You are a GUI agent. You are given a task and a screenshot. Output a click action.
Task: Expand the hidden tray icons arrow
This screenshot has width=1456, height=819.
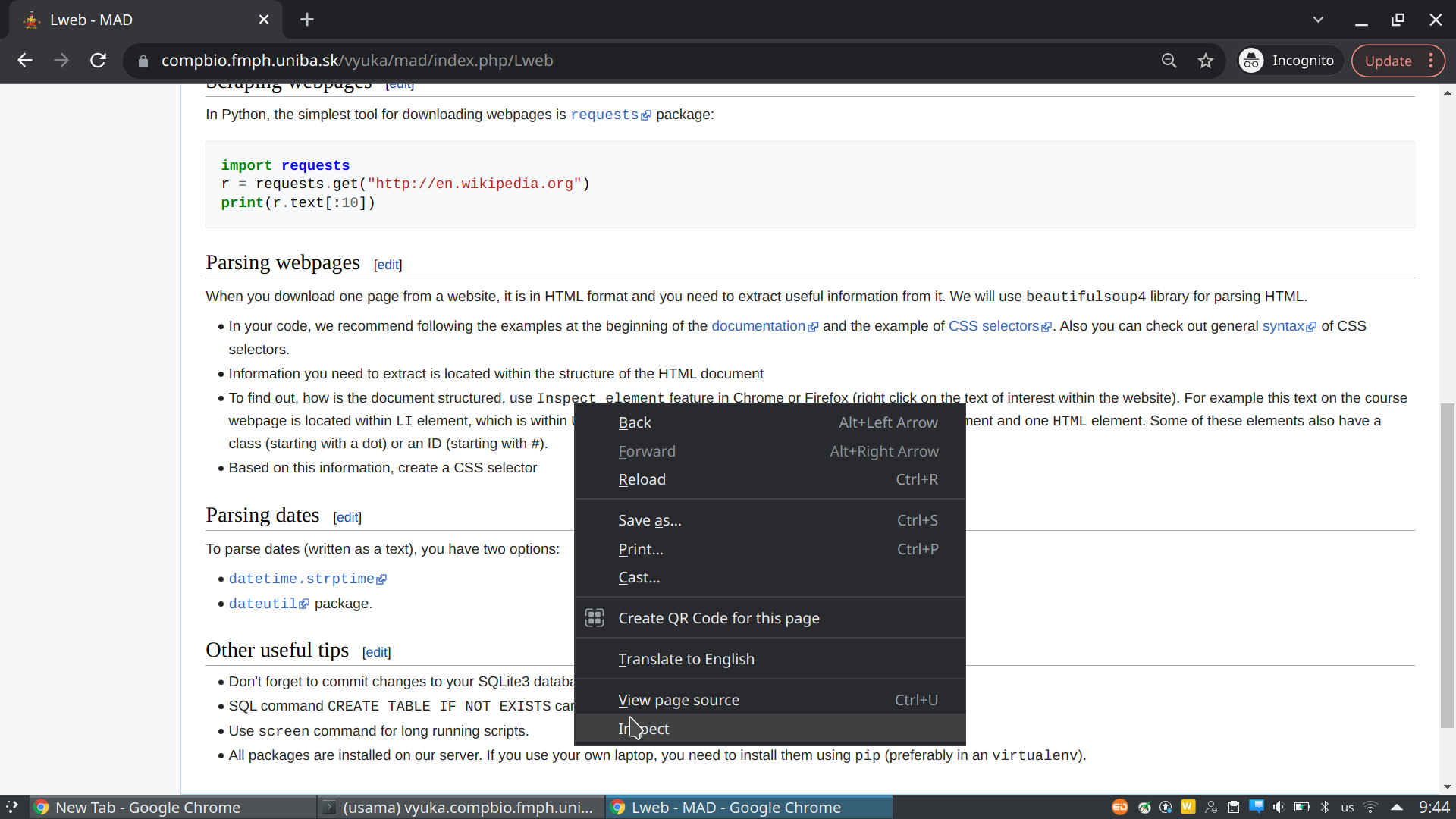[x=1396, y=807]
